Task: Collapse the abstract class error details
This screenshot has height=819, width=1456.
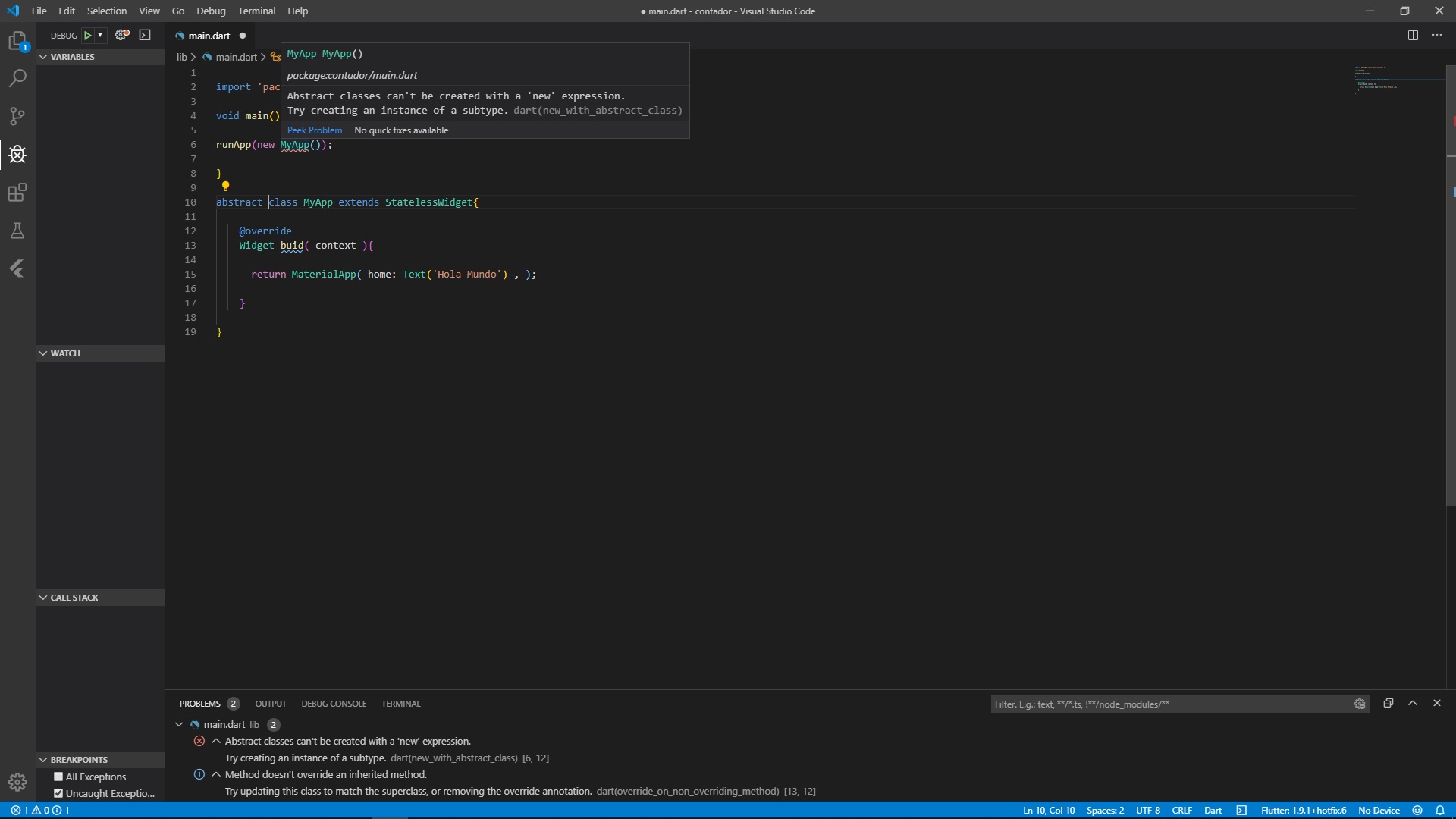Action: [216, 741]
